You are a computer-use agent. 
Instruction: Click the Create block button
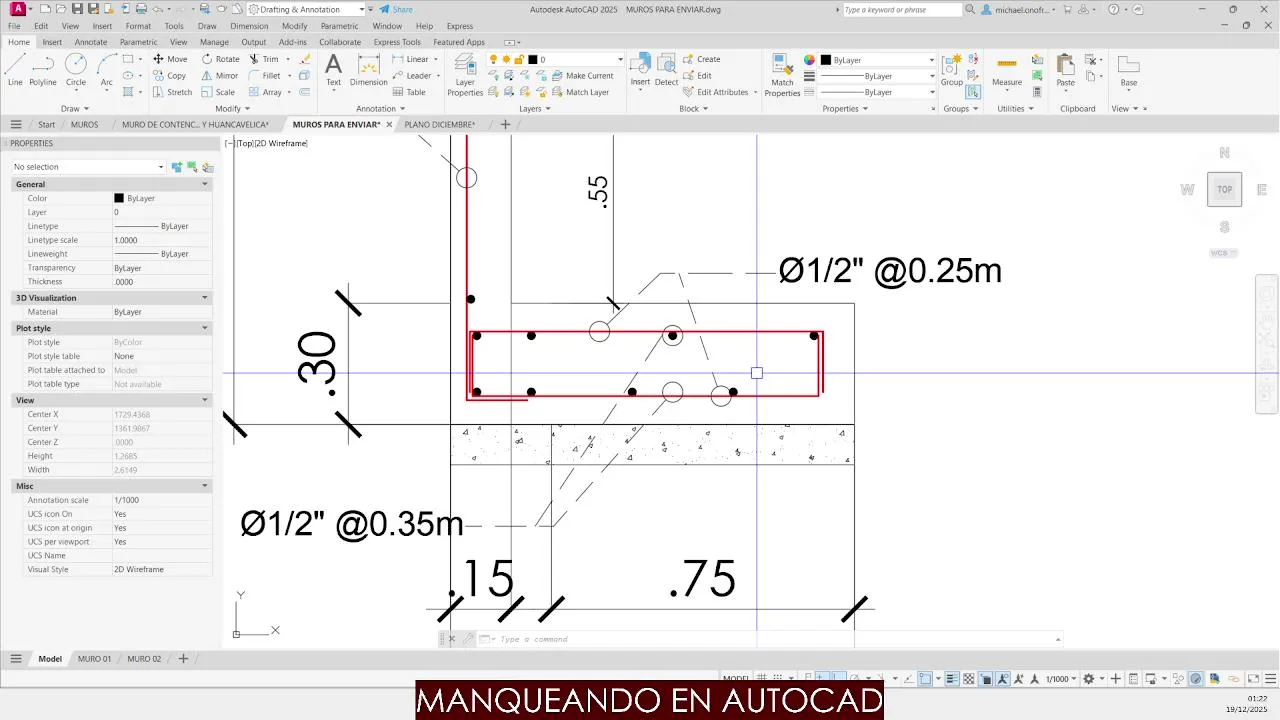[x=702, y=59]
